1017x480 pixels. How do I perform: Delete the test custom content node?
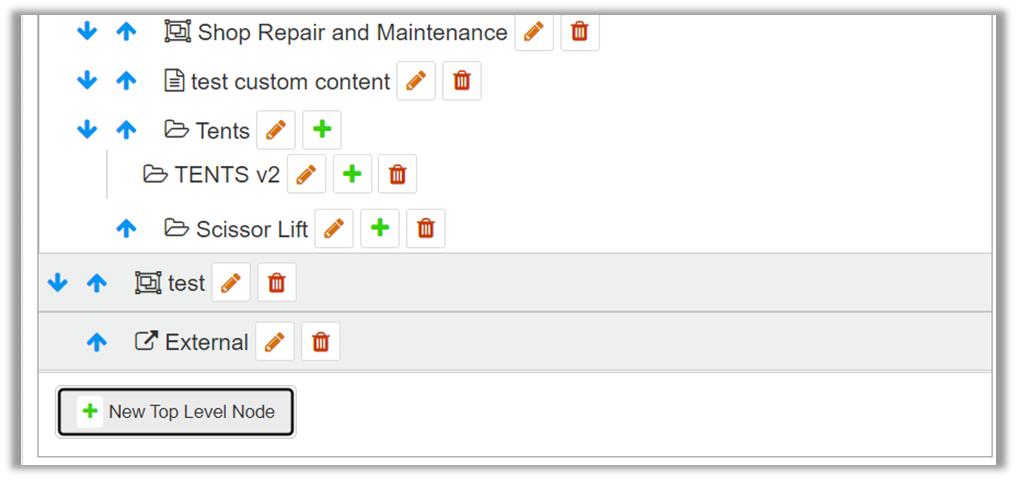[x=462, y=81]
